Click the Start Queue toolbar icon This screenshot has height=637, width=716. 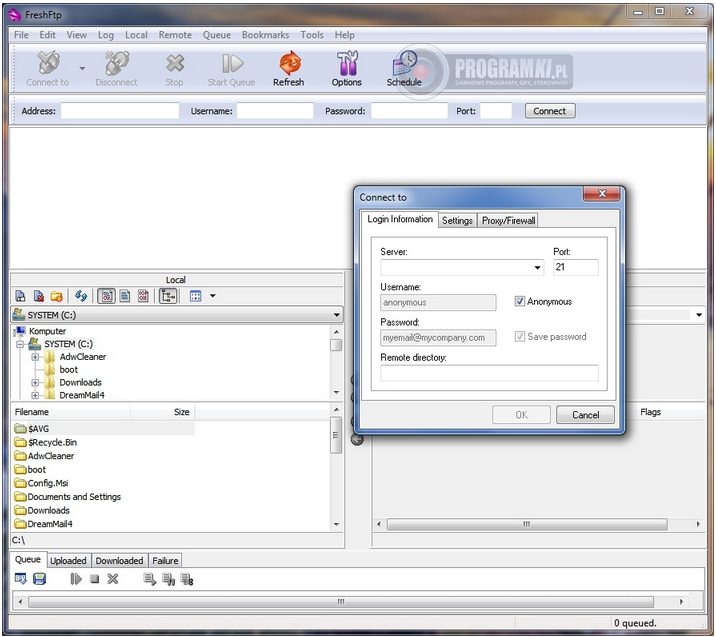[x=232, y=63]
